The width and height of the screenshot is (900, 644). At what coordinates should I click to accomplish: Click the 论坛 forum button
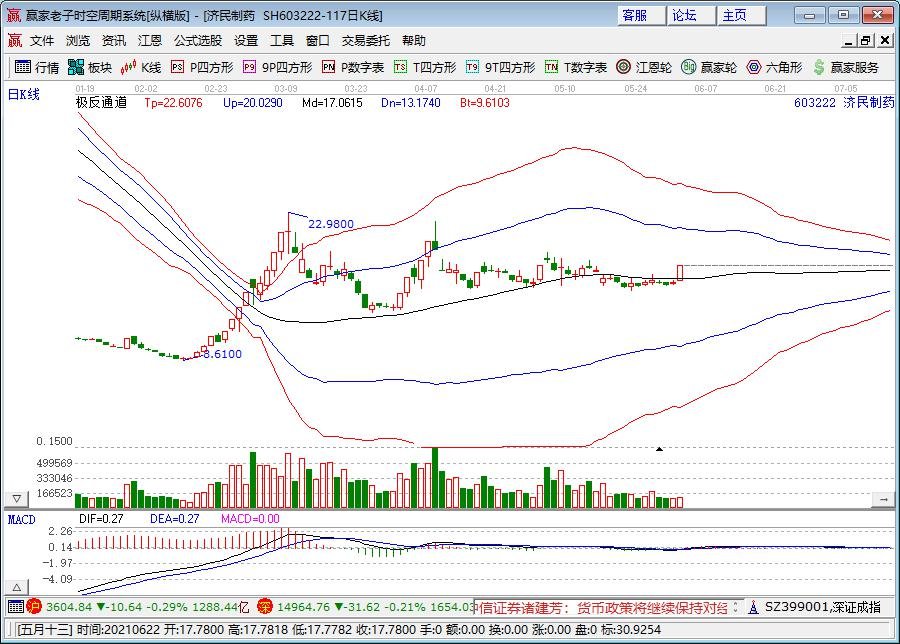pyautogui.click(x=691, y=15)
